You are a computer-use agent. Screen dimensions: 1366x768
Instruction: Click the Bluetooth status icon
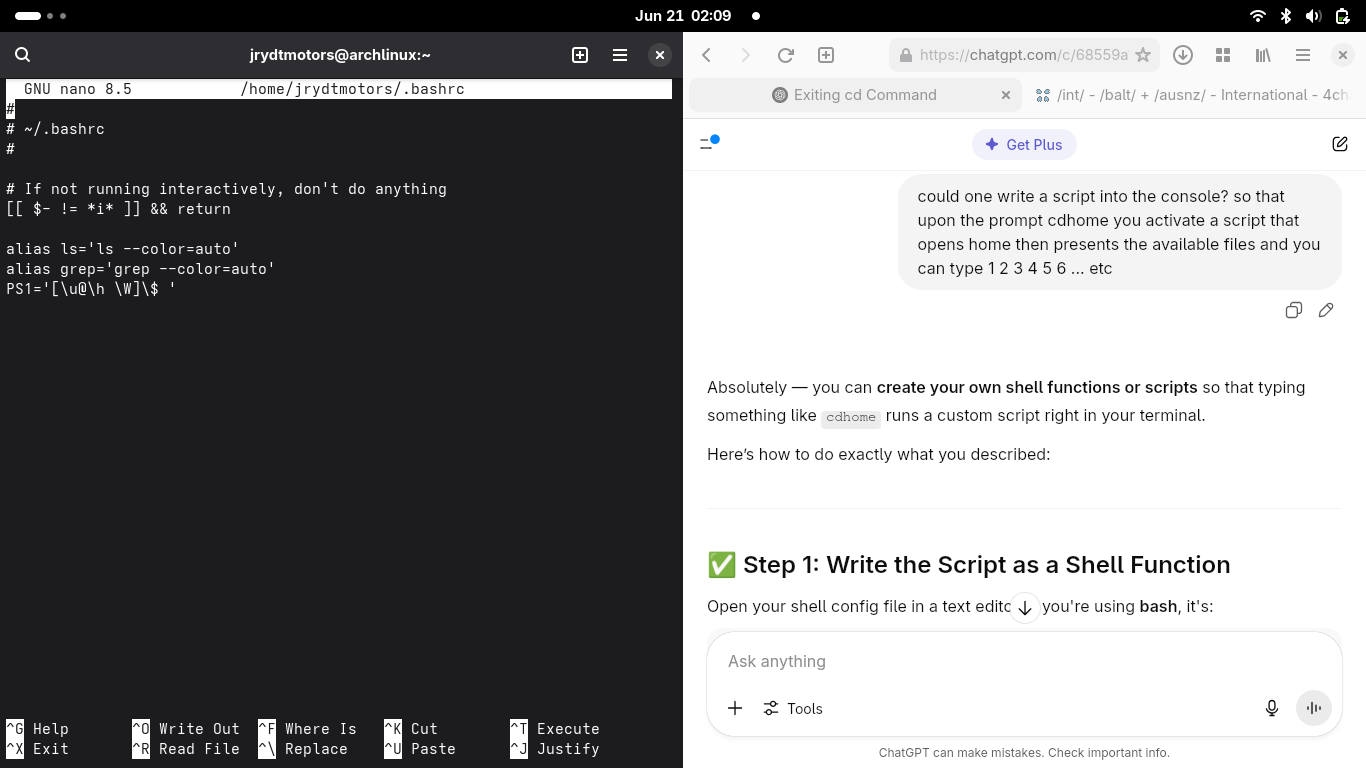(x=1287, y=16)
